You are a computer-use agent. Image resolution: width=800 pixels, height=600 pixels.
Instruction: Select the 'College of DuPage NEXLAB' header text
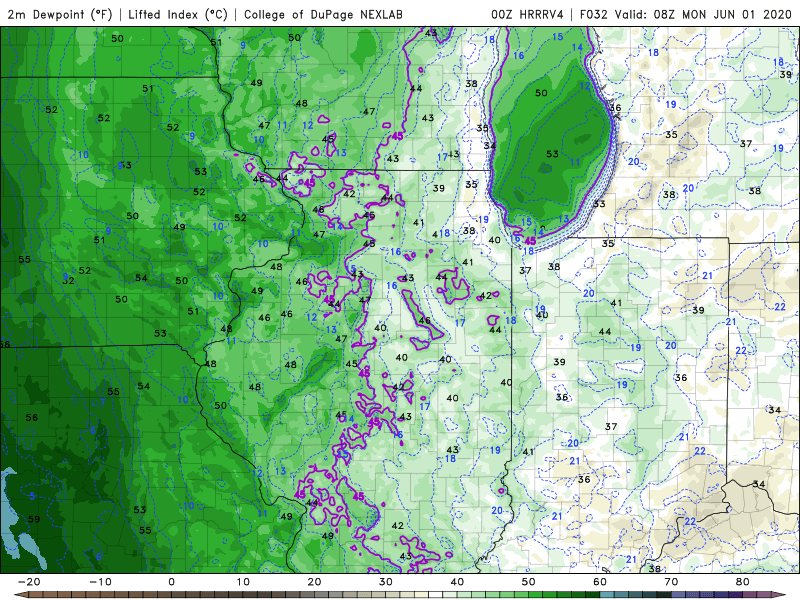[x=323, y=14]
